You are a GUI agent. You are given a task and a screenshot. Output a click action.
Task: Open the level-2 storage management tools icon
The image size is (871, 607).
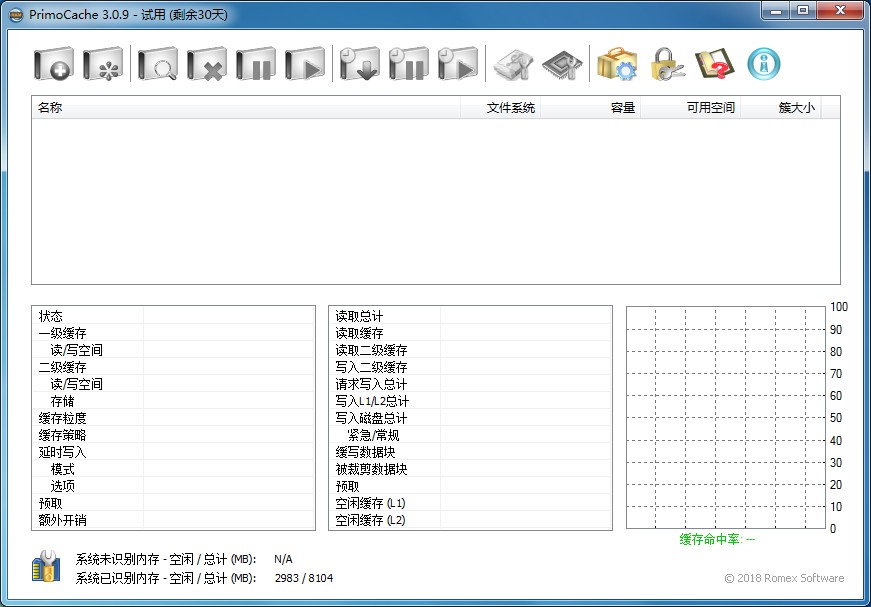coord(514,65)
